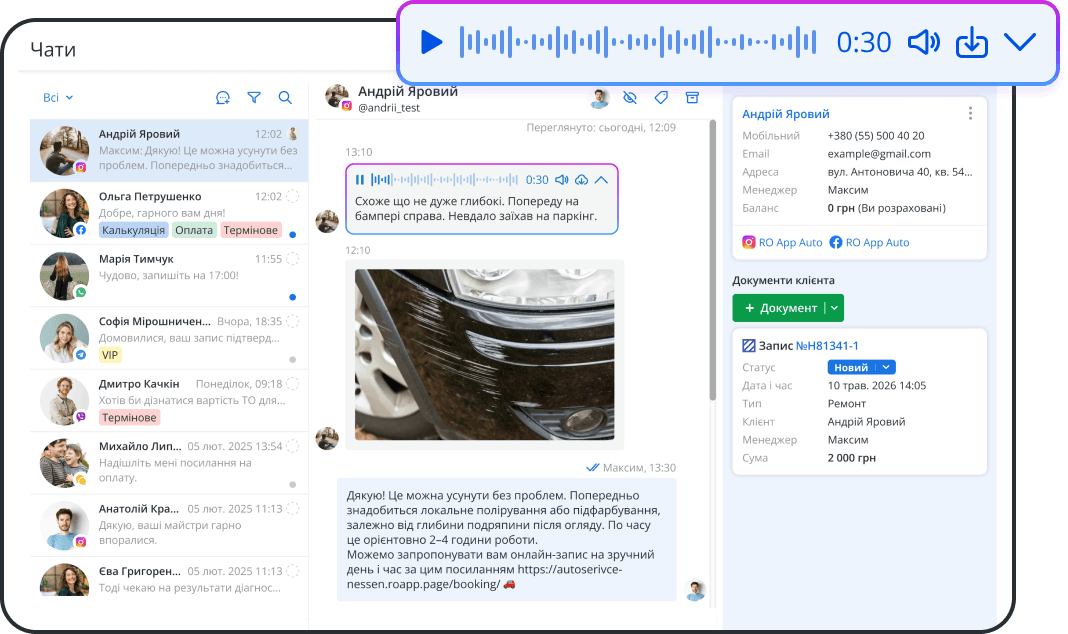
Task: Open the tag icon in chat header
Action: tap(661, 98)
